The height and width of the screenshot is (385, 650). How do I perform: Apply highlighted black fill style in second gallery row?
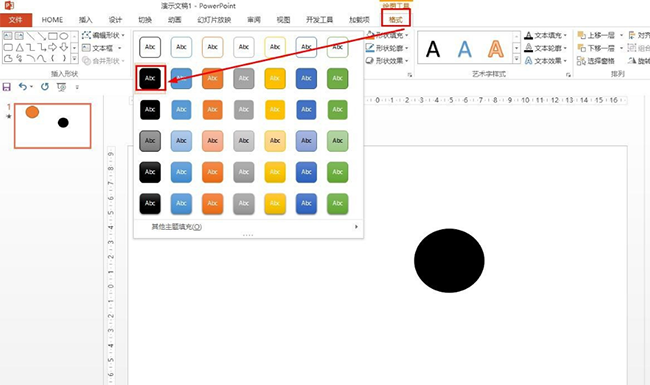click(150, 78)
